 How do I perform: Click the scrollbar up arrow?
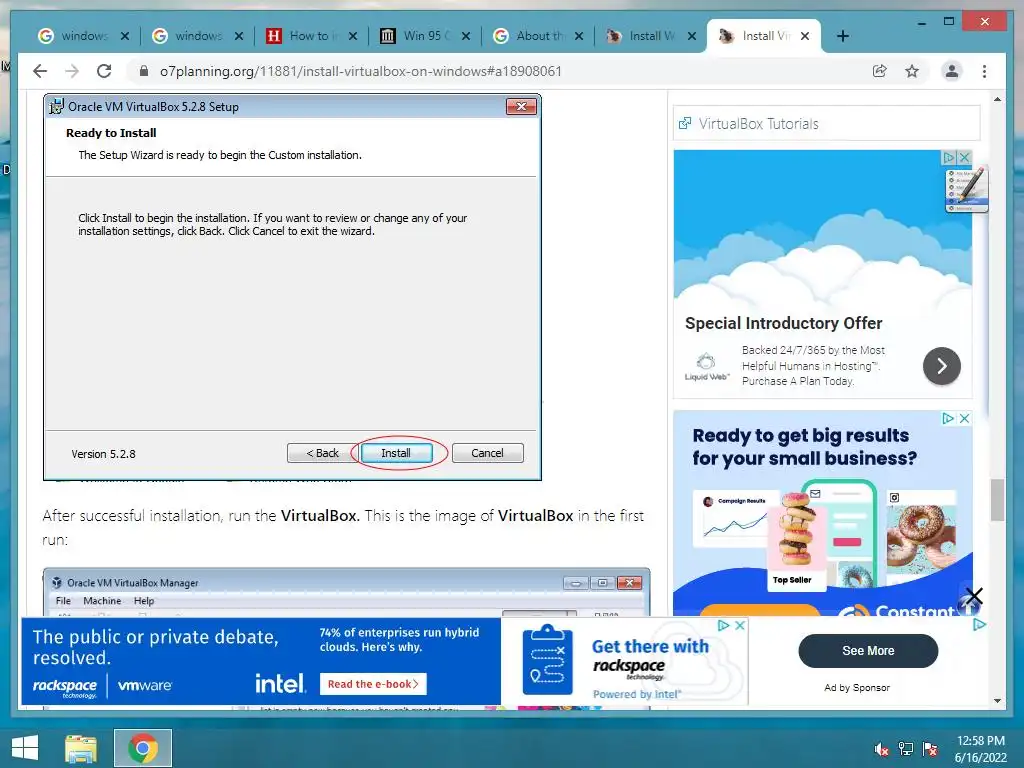click(997, 99)
